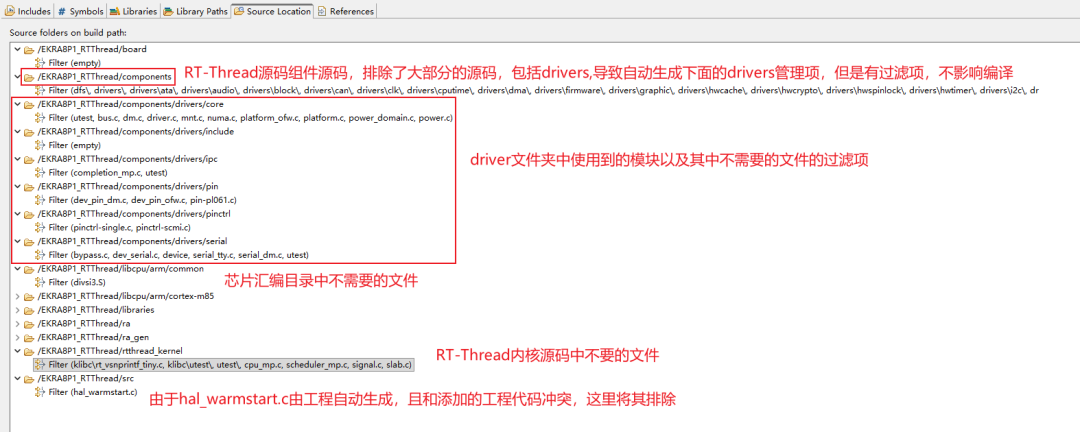Click the drivers/pin folder icon
Viewport: 1080px width, 432px height.
pos(29,186)
